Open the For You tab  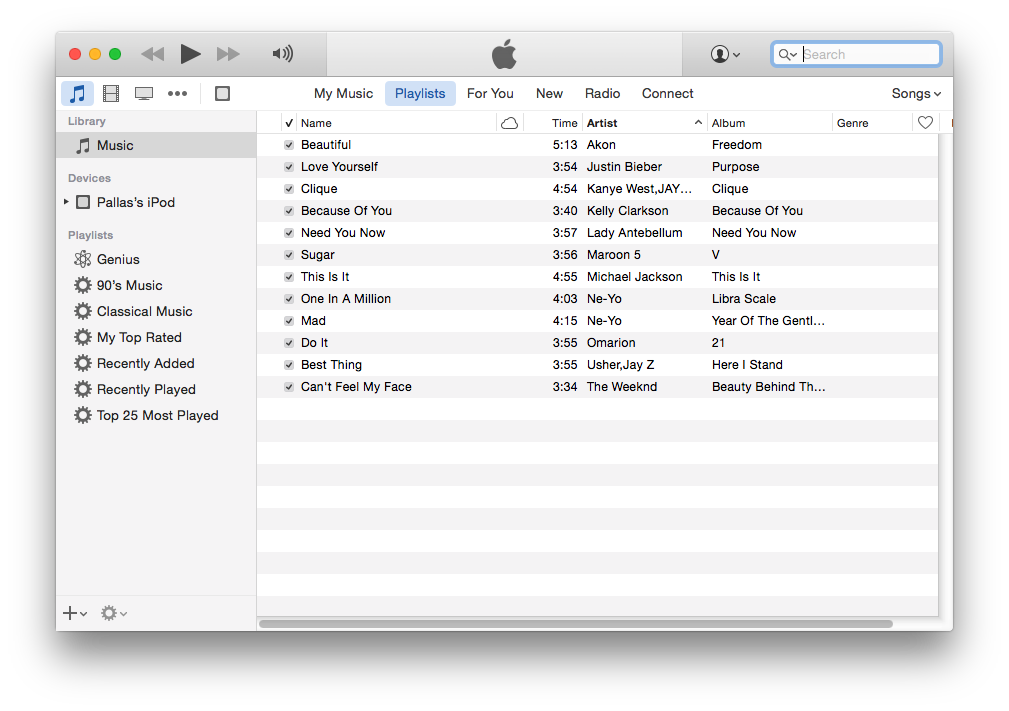(x=490, y=93)
